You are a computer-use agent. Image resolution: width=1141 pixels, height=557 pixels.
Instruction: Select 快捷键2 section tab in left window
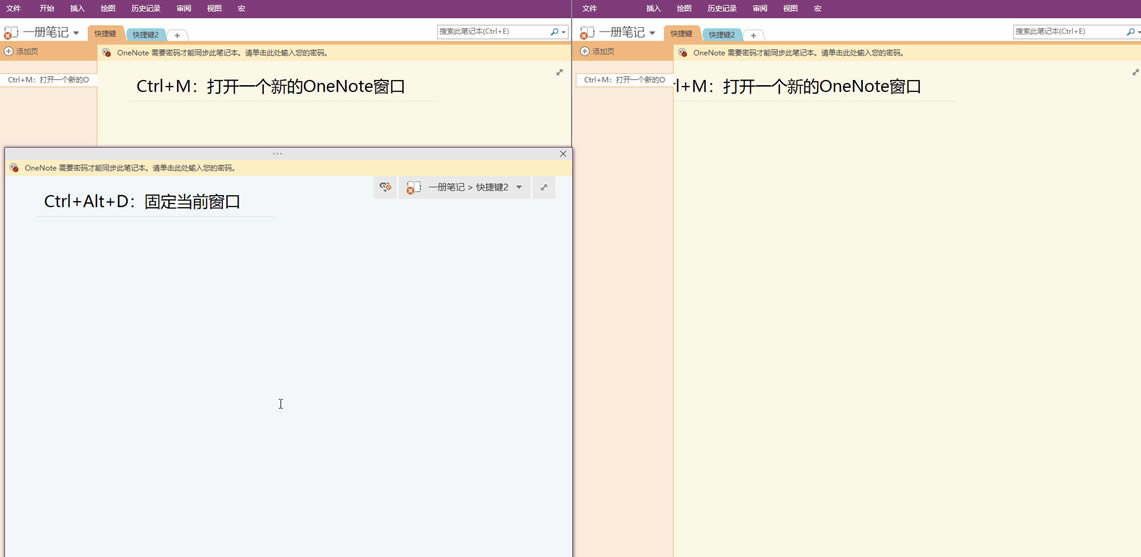tap(146, 34)
